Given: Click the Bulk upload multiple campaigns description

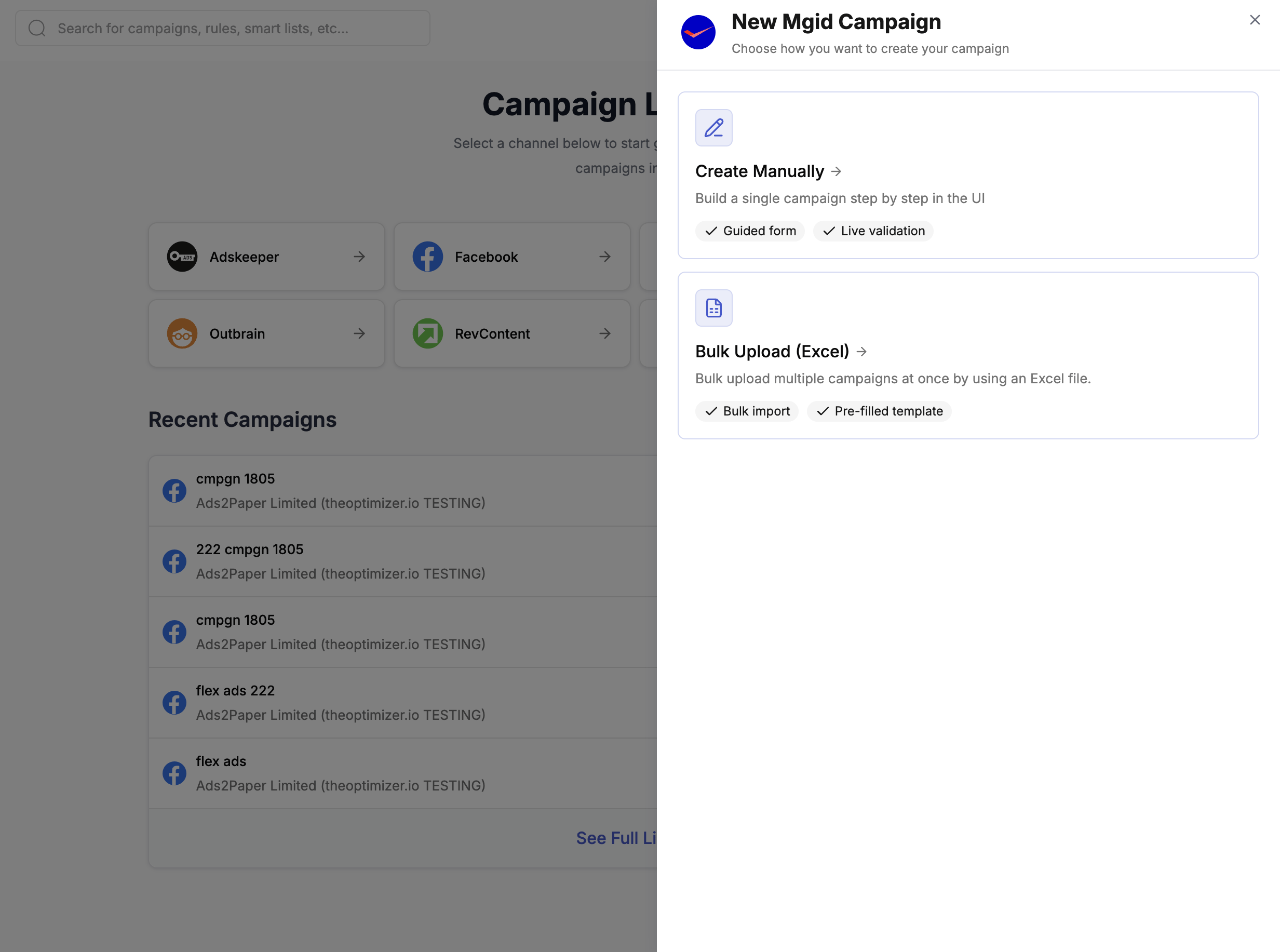Looking at the screenshot, I should click(893, 379).
